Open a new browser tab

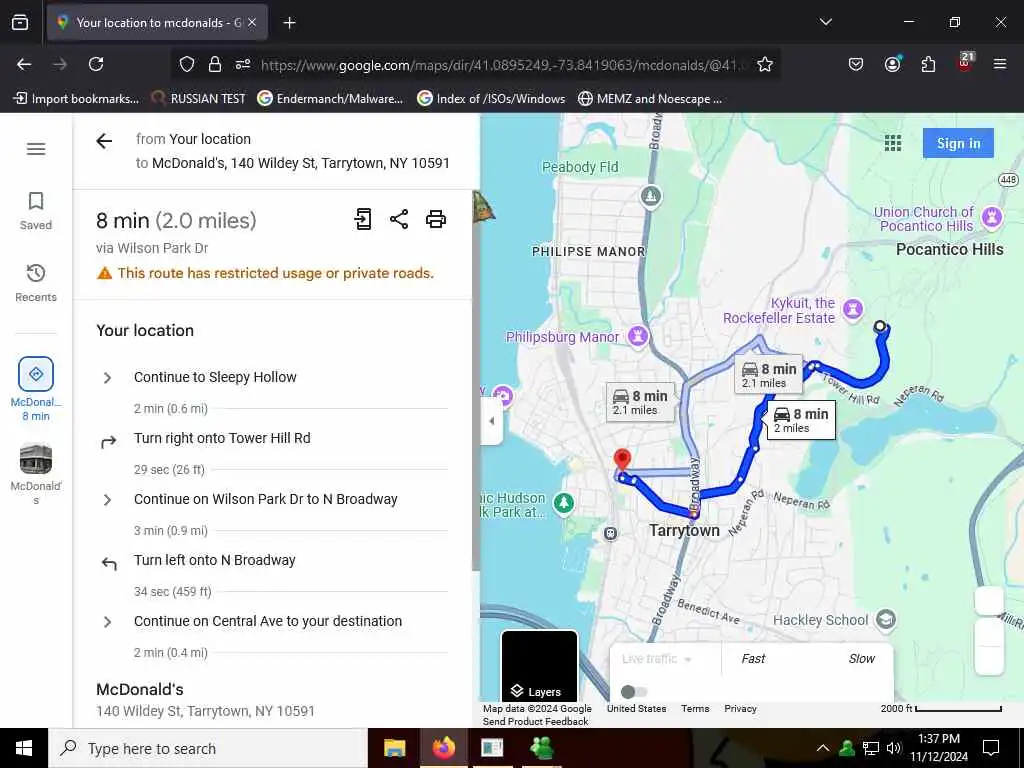click(x=289, y=23)
